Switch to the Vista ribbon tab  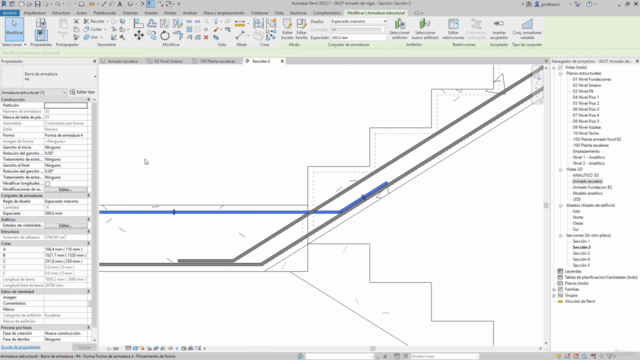[x=279, y=13]
